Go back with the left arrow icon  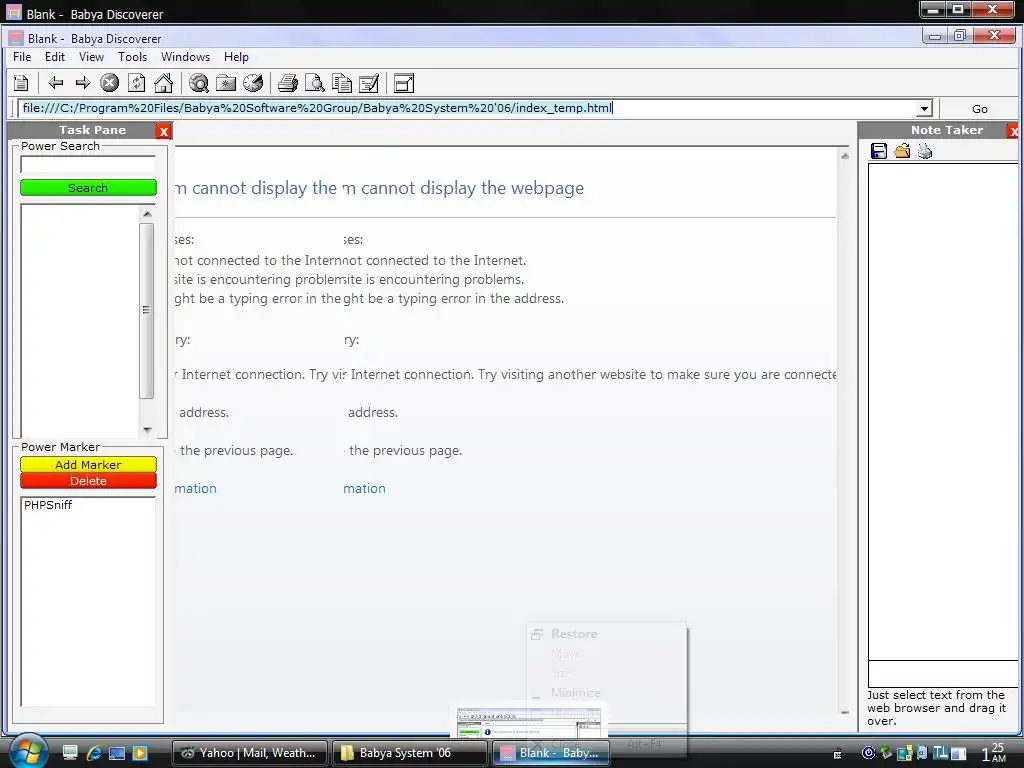point(56,83)
